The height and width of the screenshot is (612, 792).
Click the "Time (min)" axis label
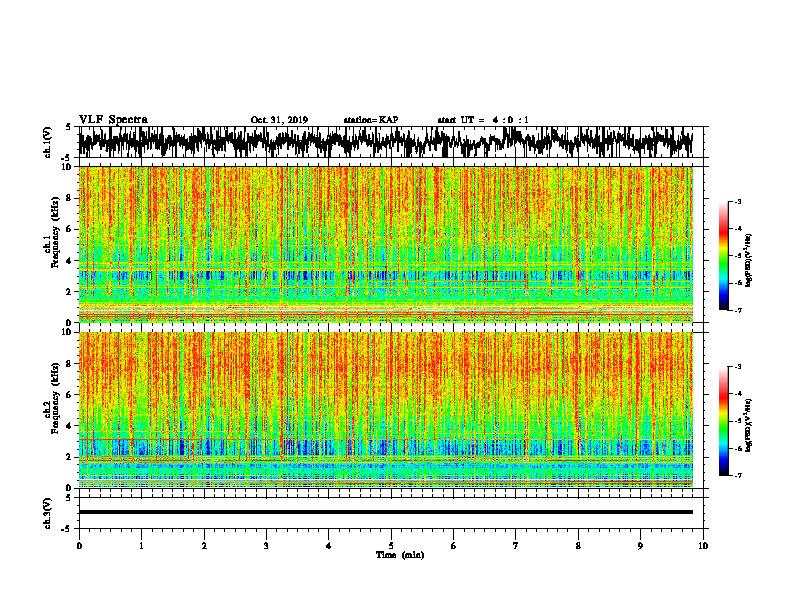tap(400, 555)
